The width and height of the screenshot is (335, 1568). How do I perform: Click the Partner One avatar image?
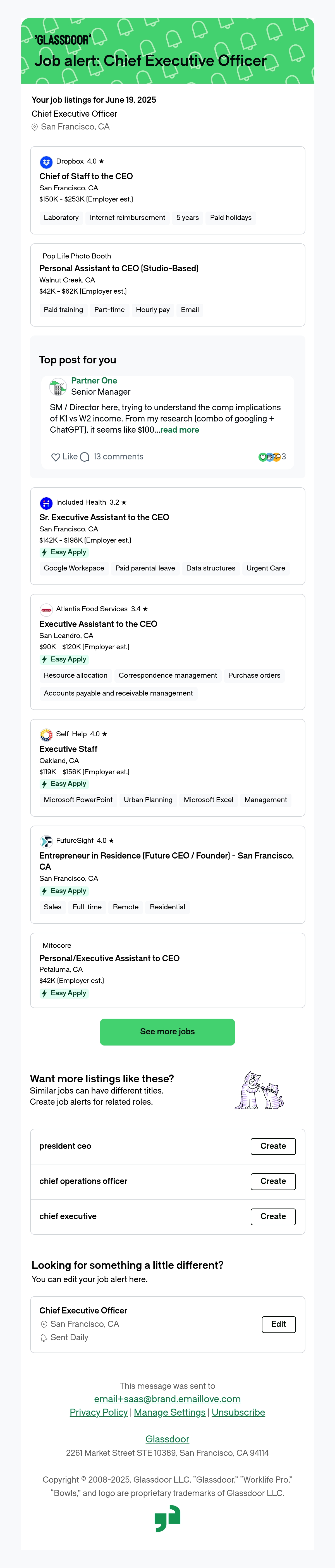[58, 387]
